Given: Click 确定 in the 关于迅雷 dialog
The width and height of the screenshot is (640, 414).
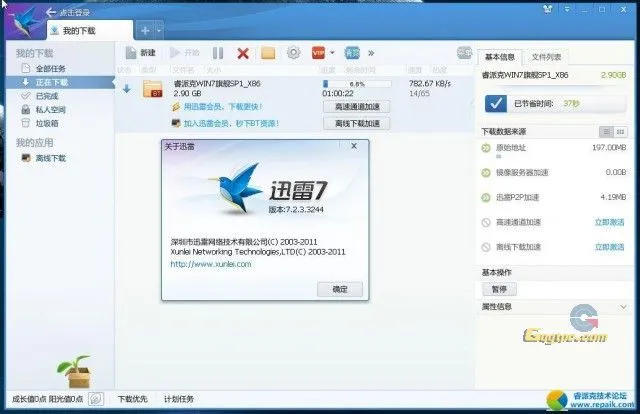Looking at the screenshot, I should click(340, 289).
